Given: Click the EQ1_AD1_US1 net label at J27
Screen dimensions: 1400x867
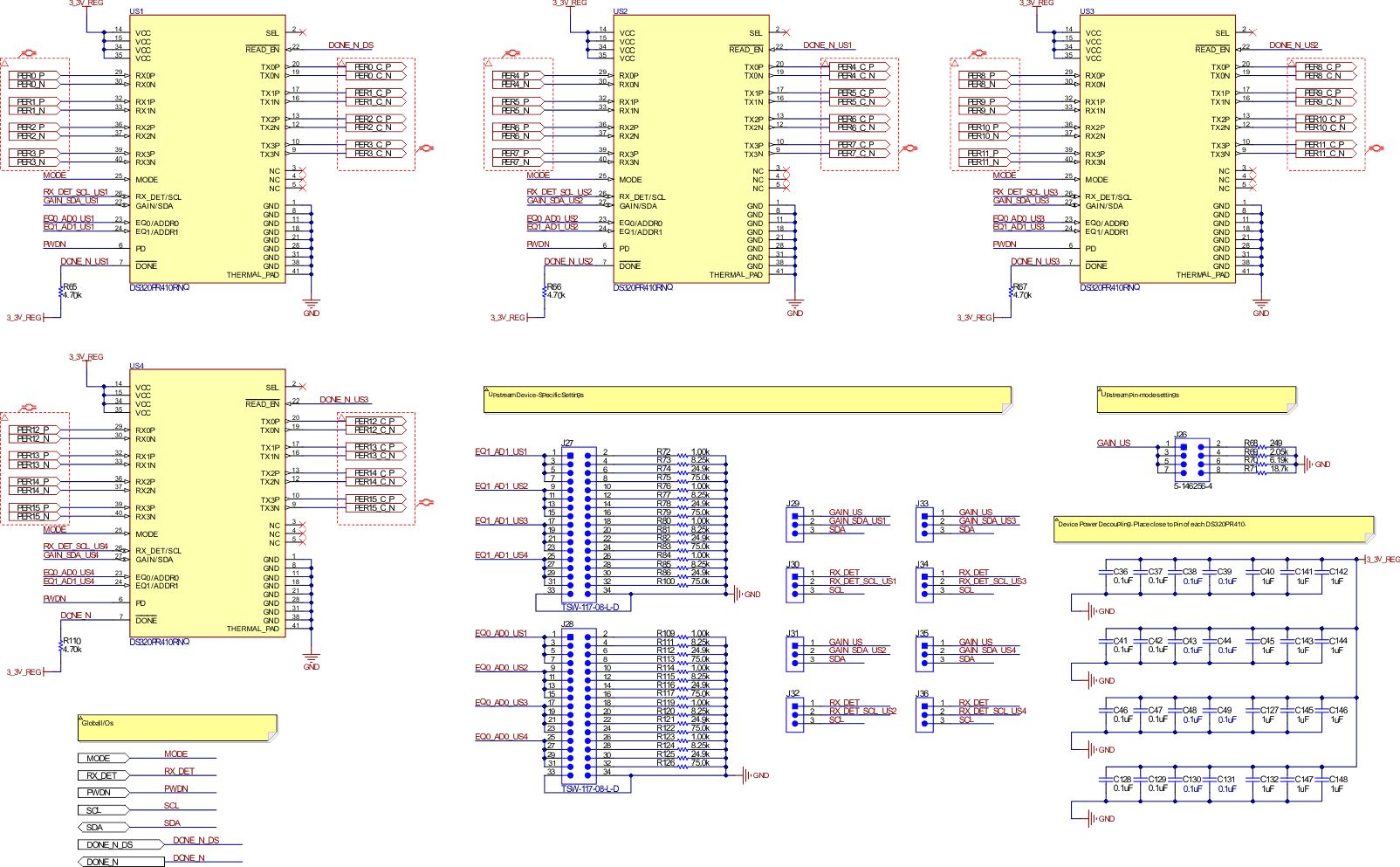Looking at the screenshot, I should pos(501,451).
